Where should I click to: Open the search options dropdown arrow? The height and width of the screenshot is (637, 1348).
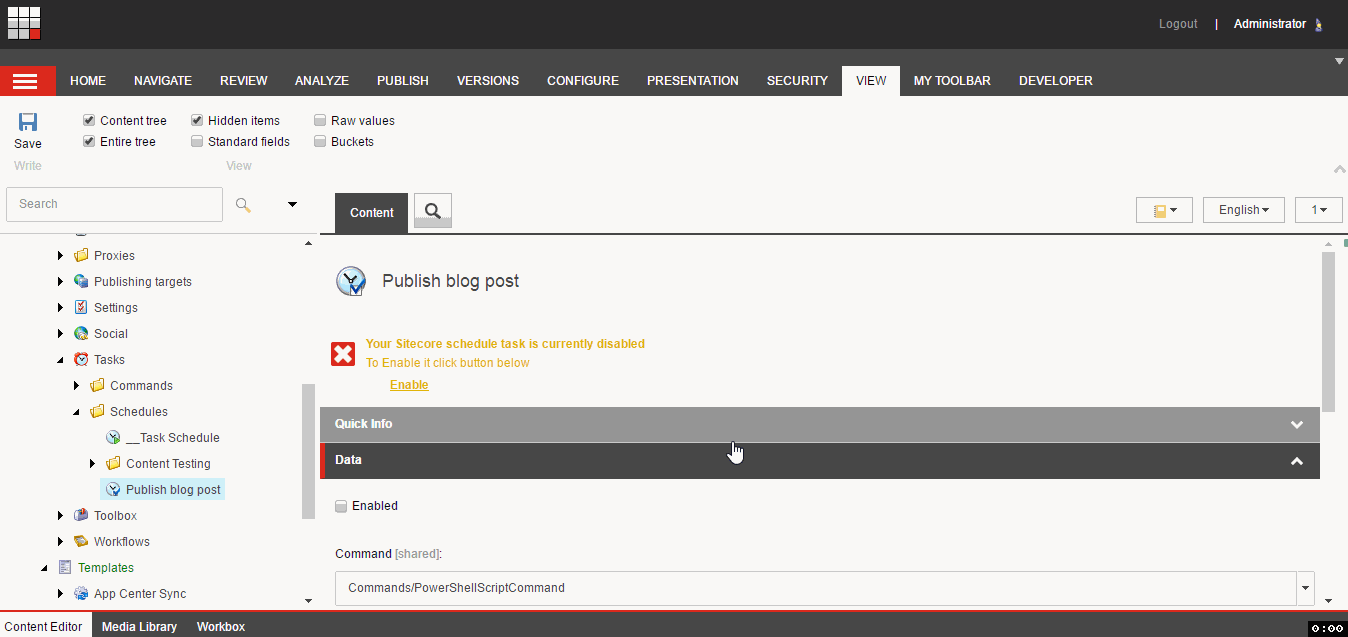(293, 204)
